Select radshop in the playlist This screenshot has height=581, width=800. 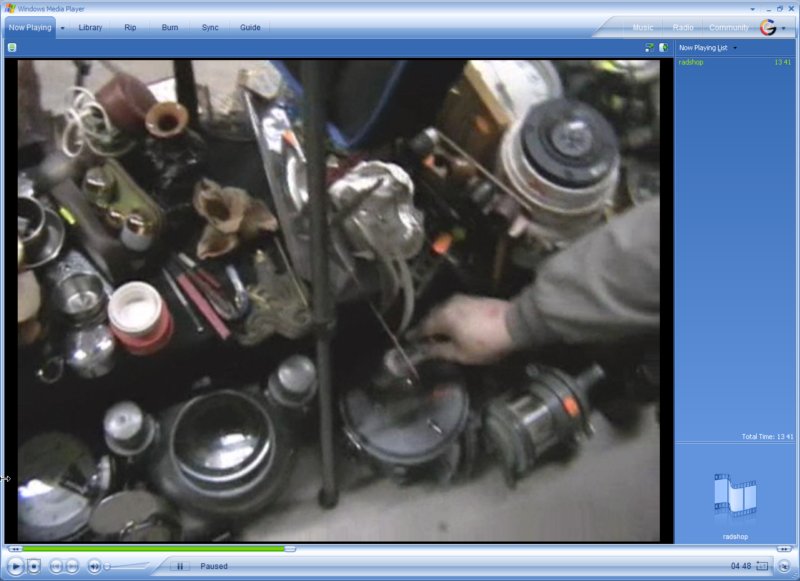[x=692, y=62]
